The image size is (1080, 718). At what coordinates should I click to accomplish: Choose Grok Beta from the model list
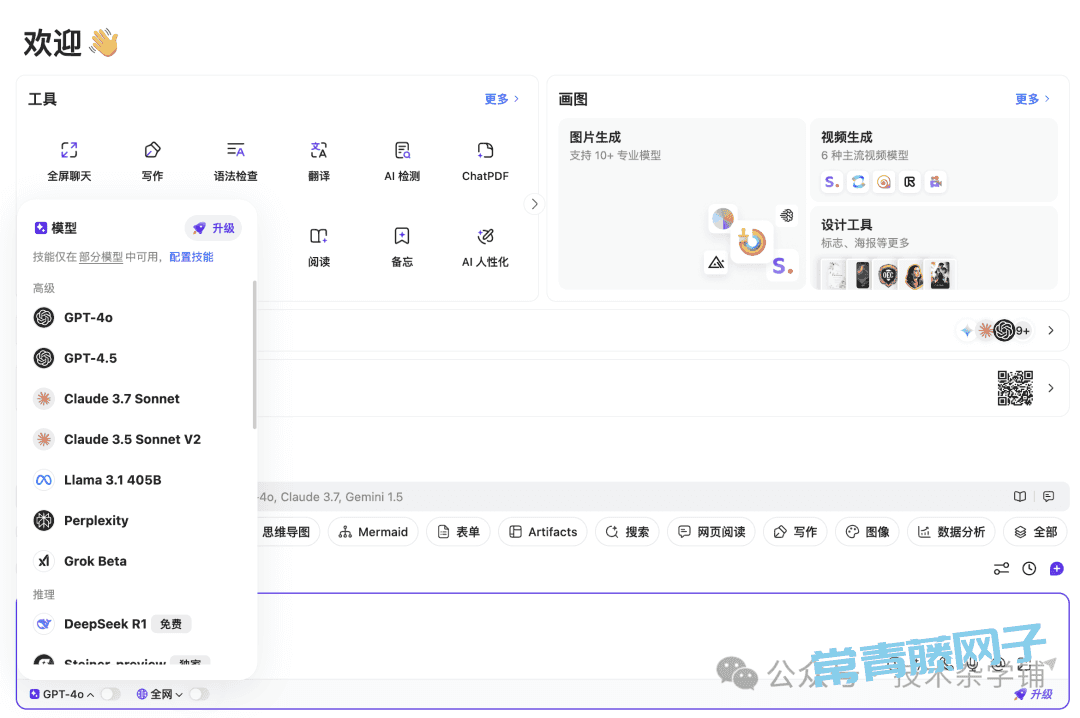(x=138, y=562)
